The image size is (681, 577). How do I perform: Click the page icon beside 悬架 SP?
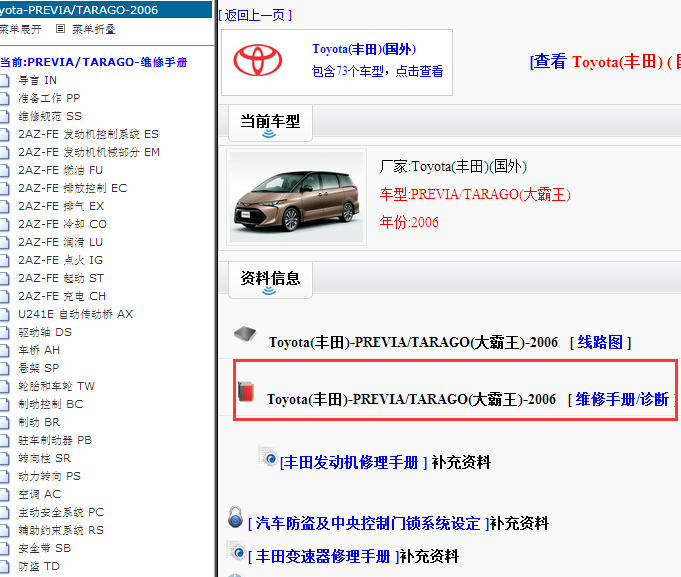[x=4, y=368]
